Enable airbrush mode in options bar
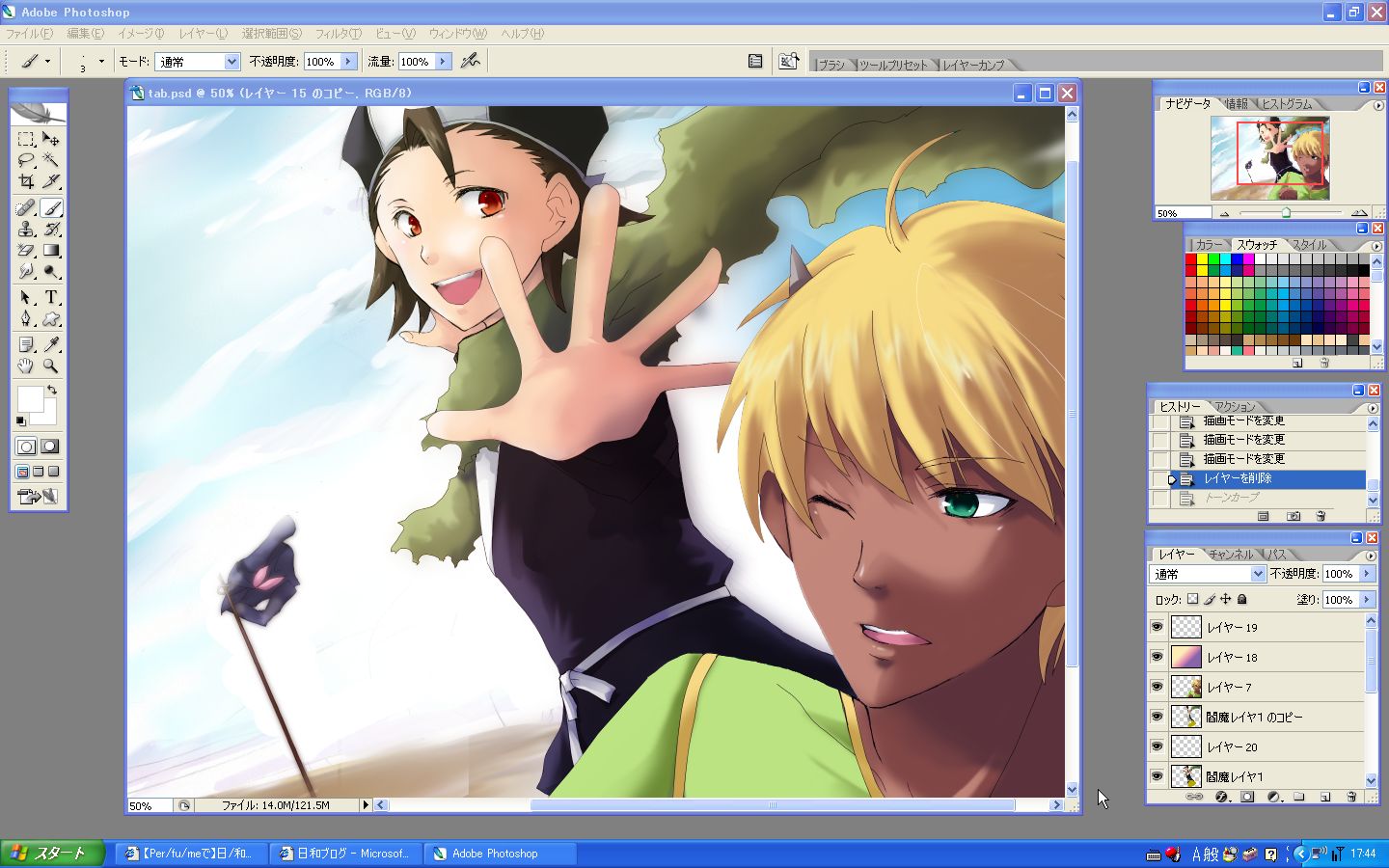Screen dimensions: 1389x868 (x=470, y=61)
